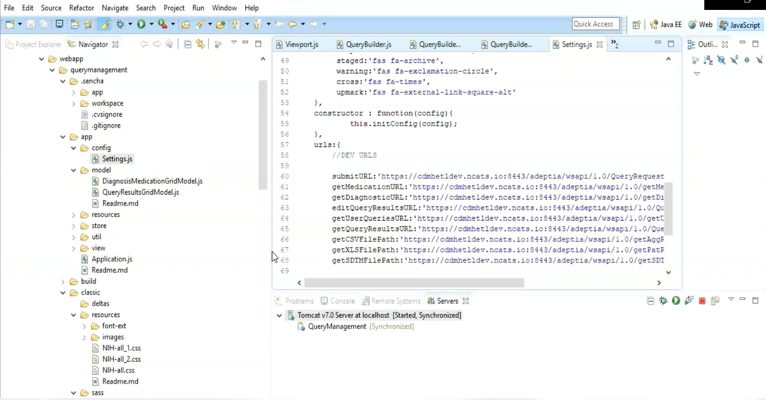This screenshot has width=766, height=400.
Task: Switch to the QueryBuilder.js editor tab
Action: point(364,44)
